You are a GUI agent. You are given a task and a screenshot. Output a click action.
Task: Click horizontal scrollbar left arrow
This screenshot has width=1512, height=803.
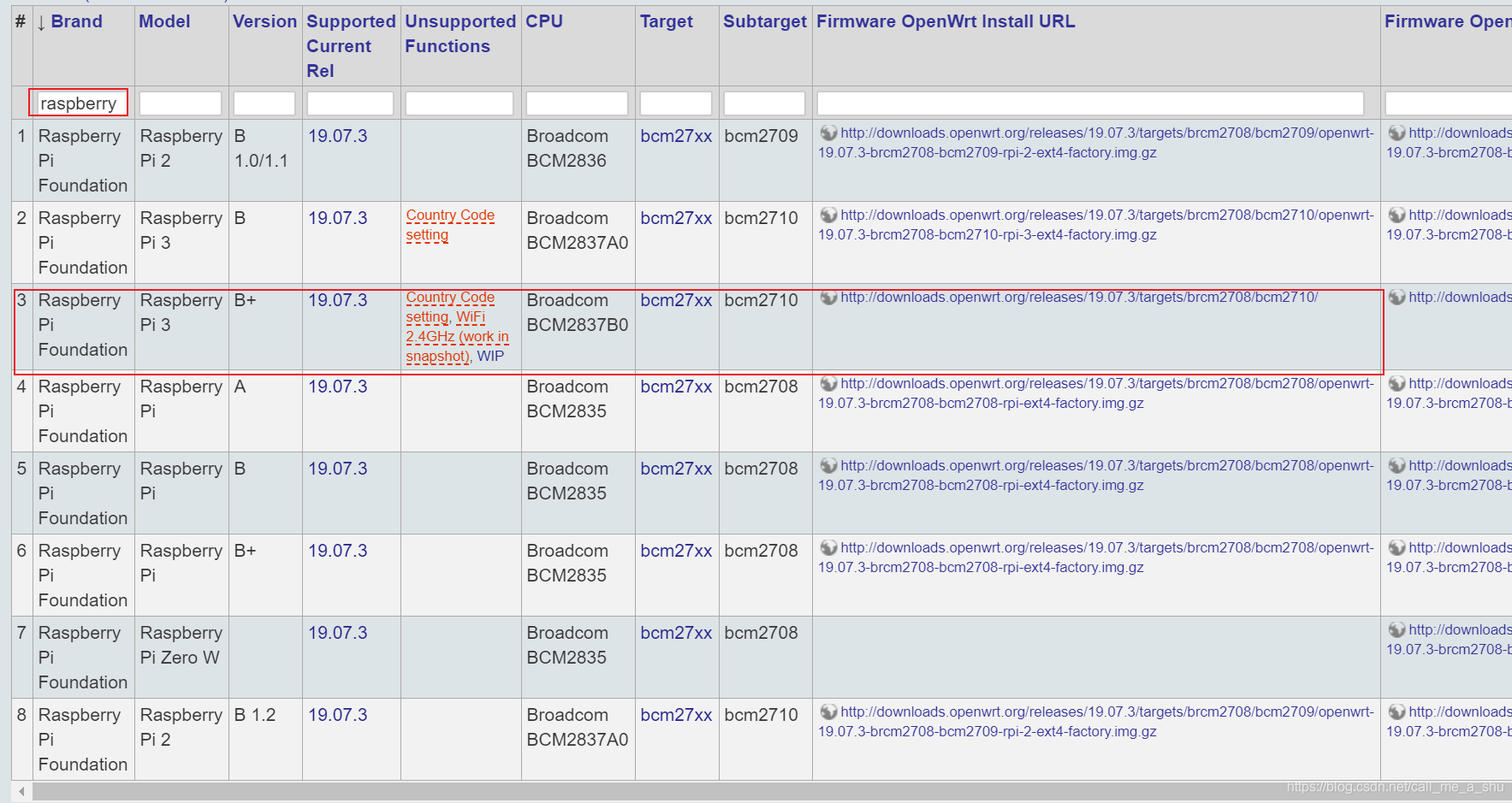21,791
